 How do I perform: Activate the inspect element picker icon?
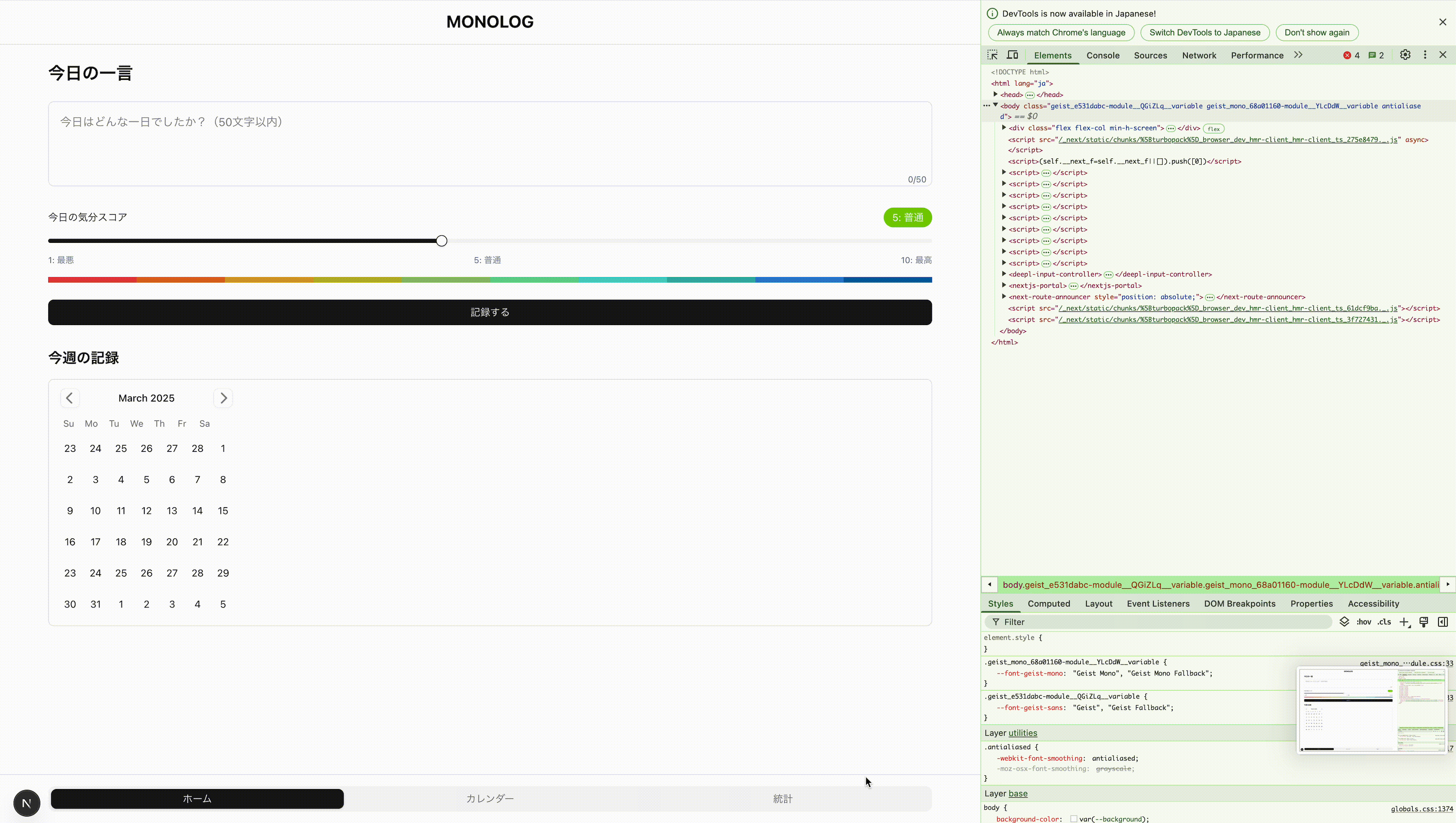(x=993, y=55)
